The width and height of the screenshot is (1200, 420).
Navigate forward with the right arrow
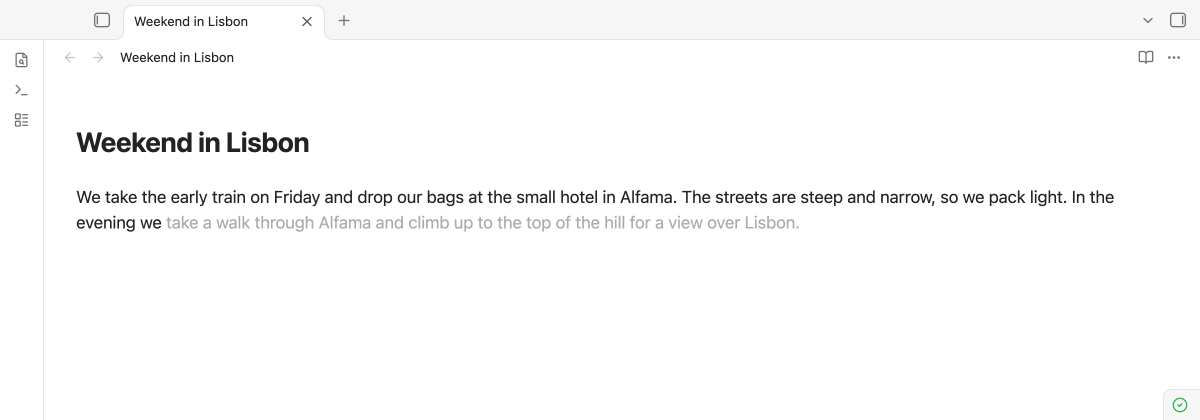pyautogui.click(x=98, y=57)
